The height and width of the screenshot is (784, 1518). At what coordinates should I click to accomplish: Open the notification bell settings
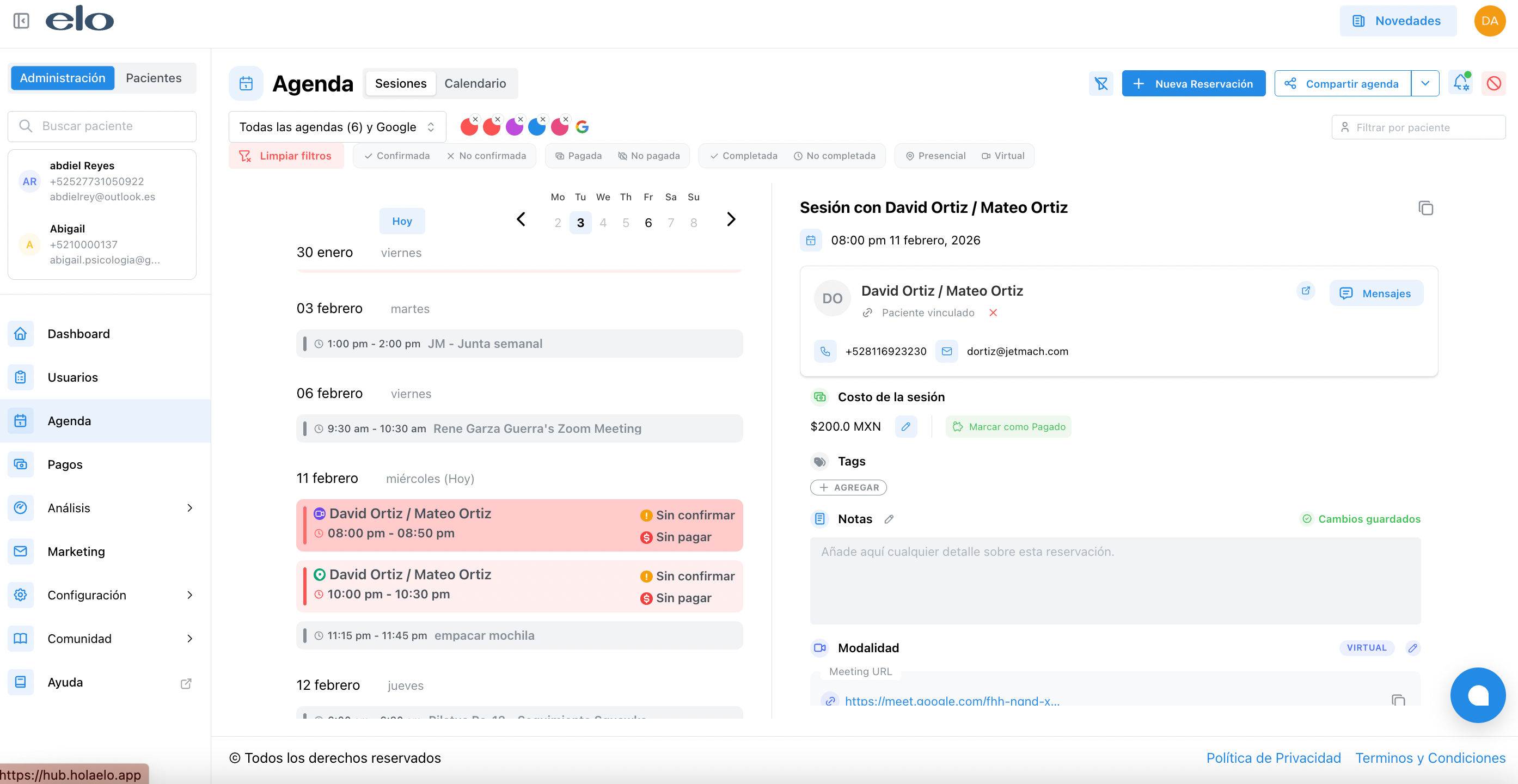(1461, 83)
